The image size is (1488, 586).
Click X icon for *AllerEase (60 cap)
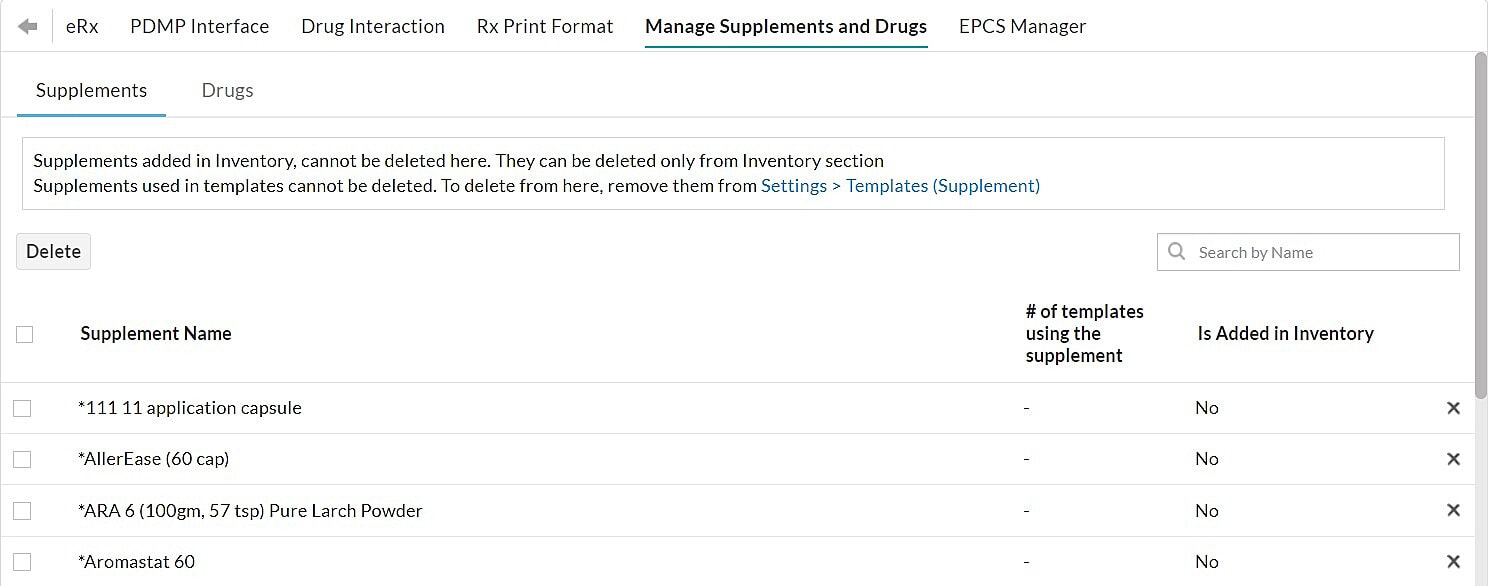click(1453, 459)
